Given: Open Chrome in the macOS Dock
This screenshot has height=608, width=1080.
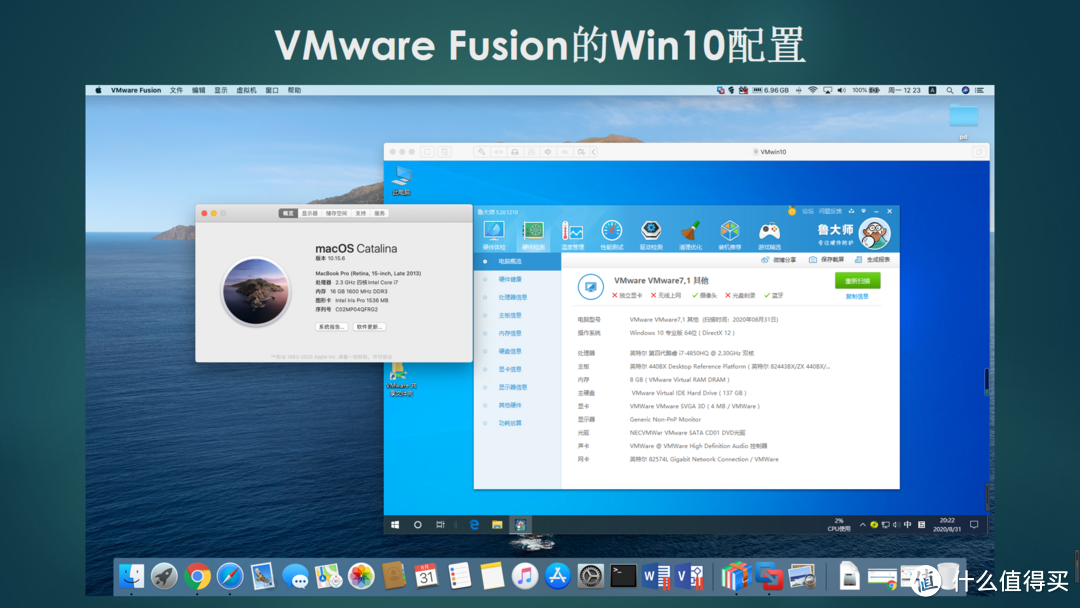Looking at the screenshot, I should pyautogui.click(x=197, y=576).
